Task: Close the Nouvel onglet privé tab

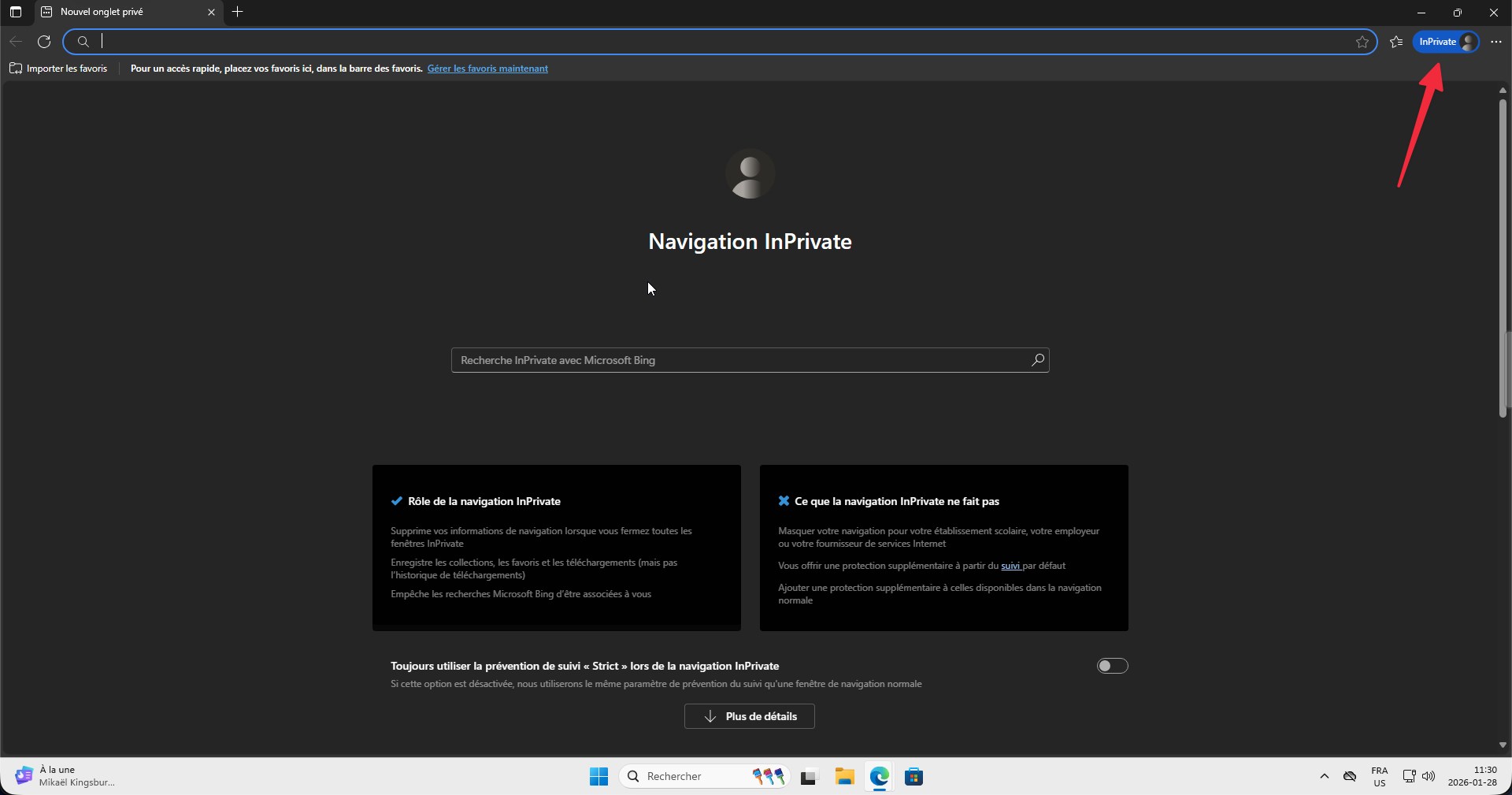Action: [x=211, y=12]
